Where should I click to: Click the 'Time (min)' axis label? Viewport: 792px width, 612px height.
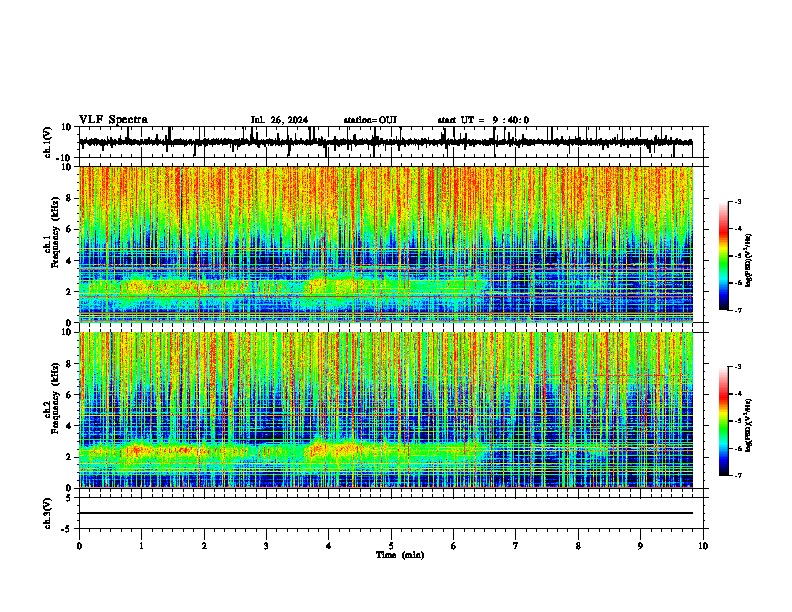400,555
